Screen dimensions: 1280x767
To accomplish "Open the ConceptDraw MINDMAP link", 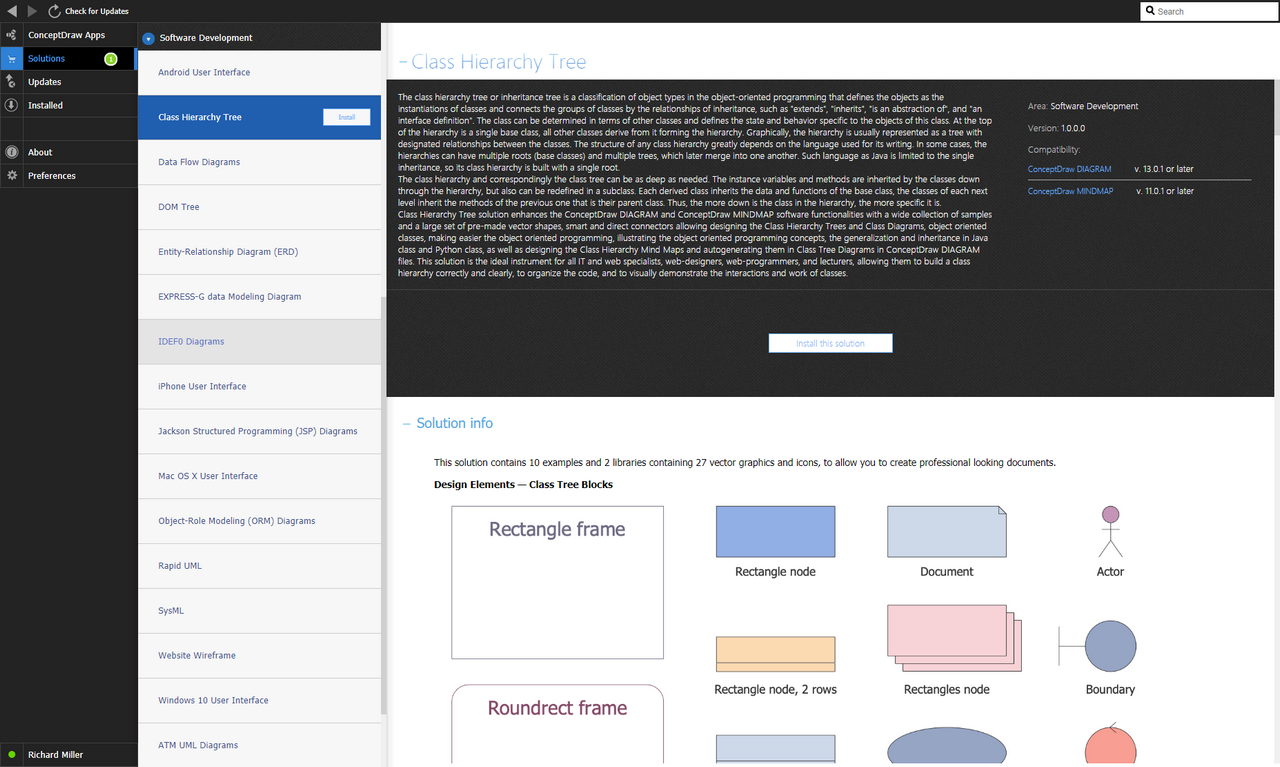I will click(x=1070, y=191).
